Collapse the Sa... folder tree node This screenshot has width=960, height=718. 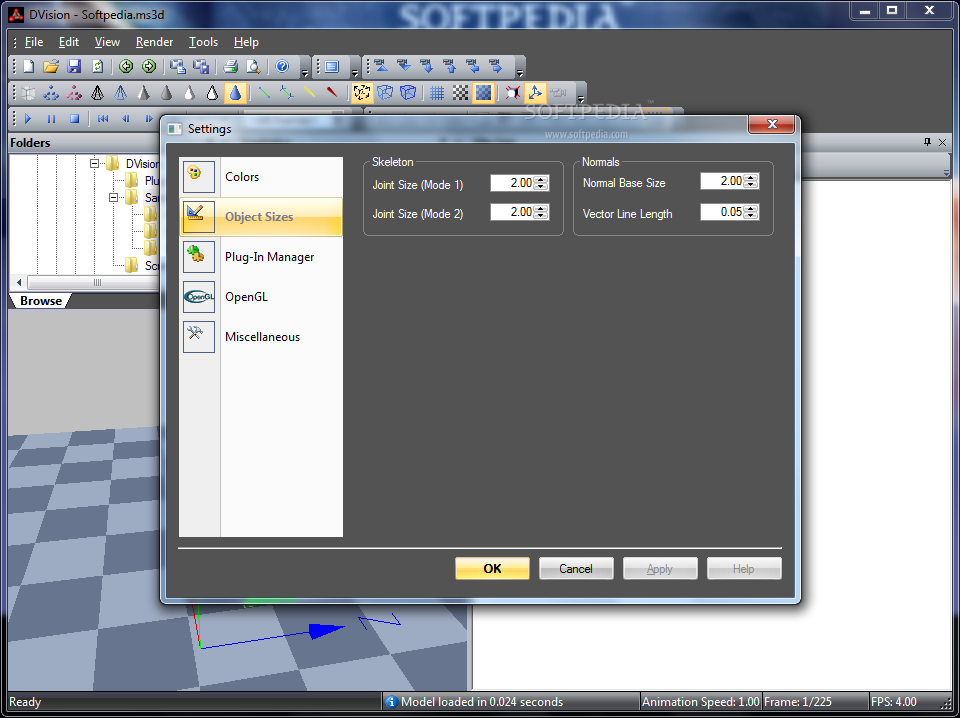[x=113, y=198]
